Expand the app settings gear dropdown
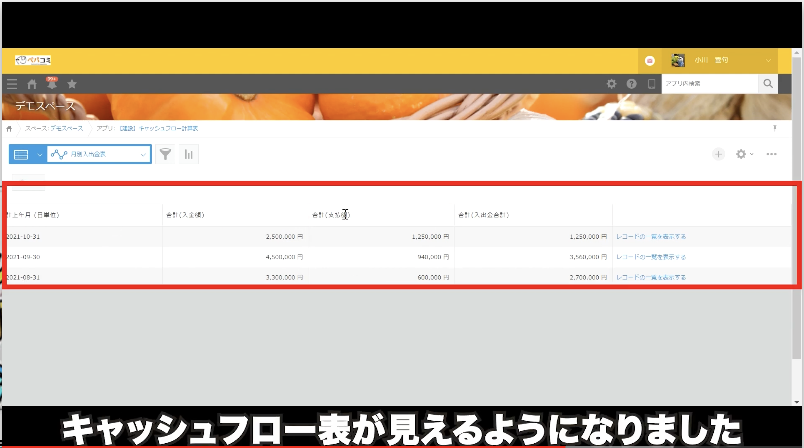Image resolution: width=804 pixels, height=448 pixels. pos(744,154)
